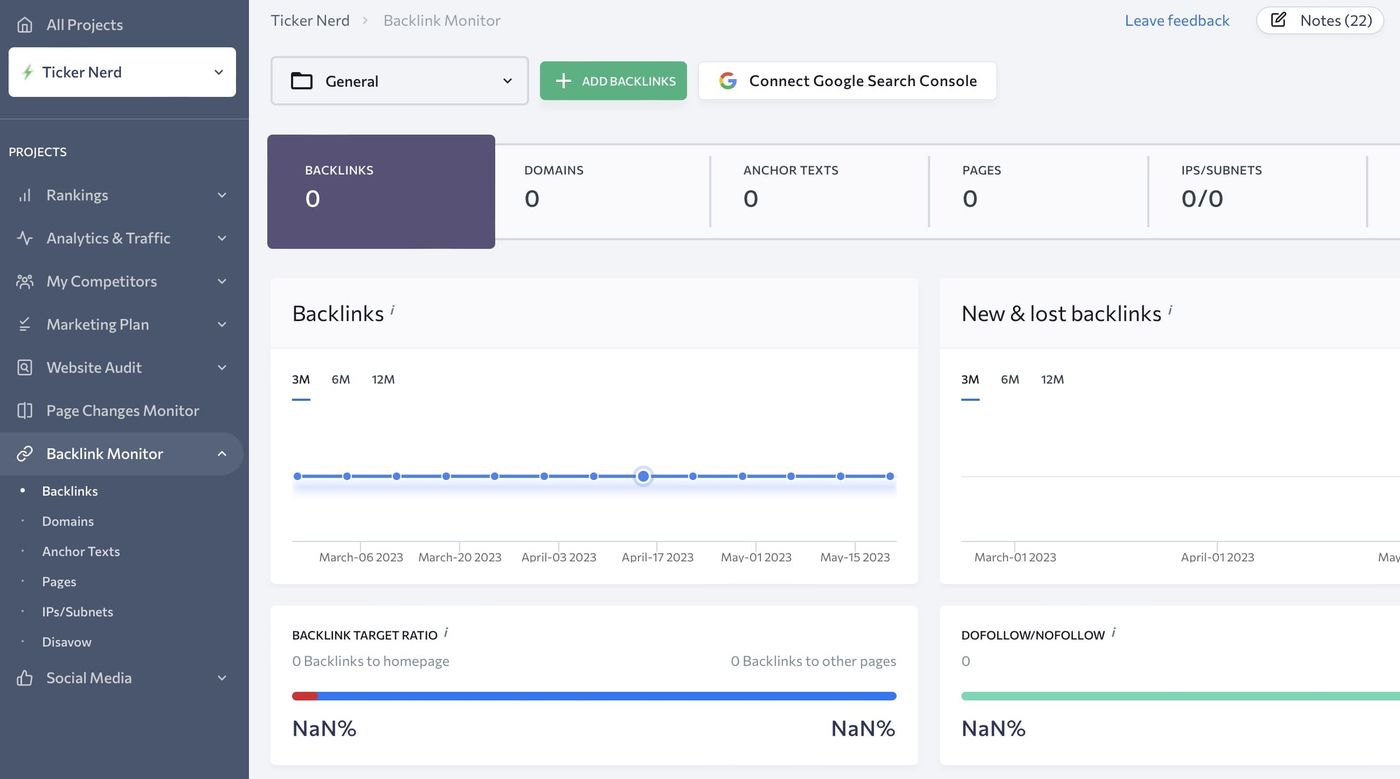Open Domains submenu item in sidebar
The image size is (1400, 779).
(68, 521)
